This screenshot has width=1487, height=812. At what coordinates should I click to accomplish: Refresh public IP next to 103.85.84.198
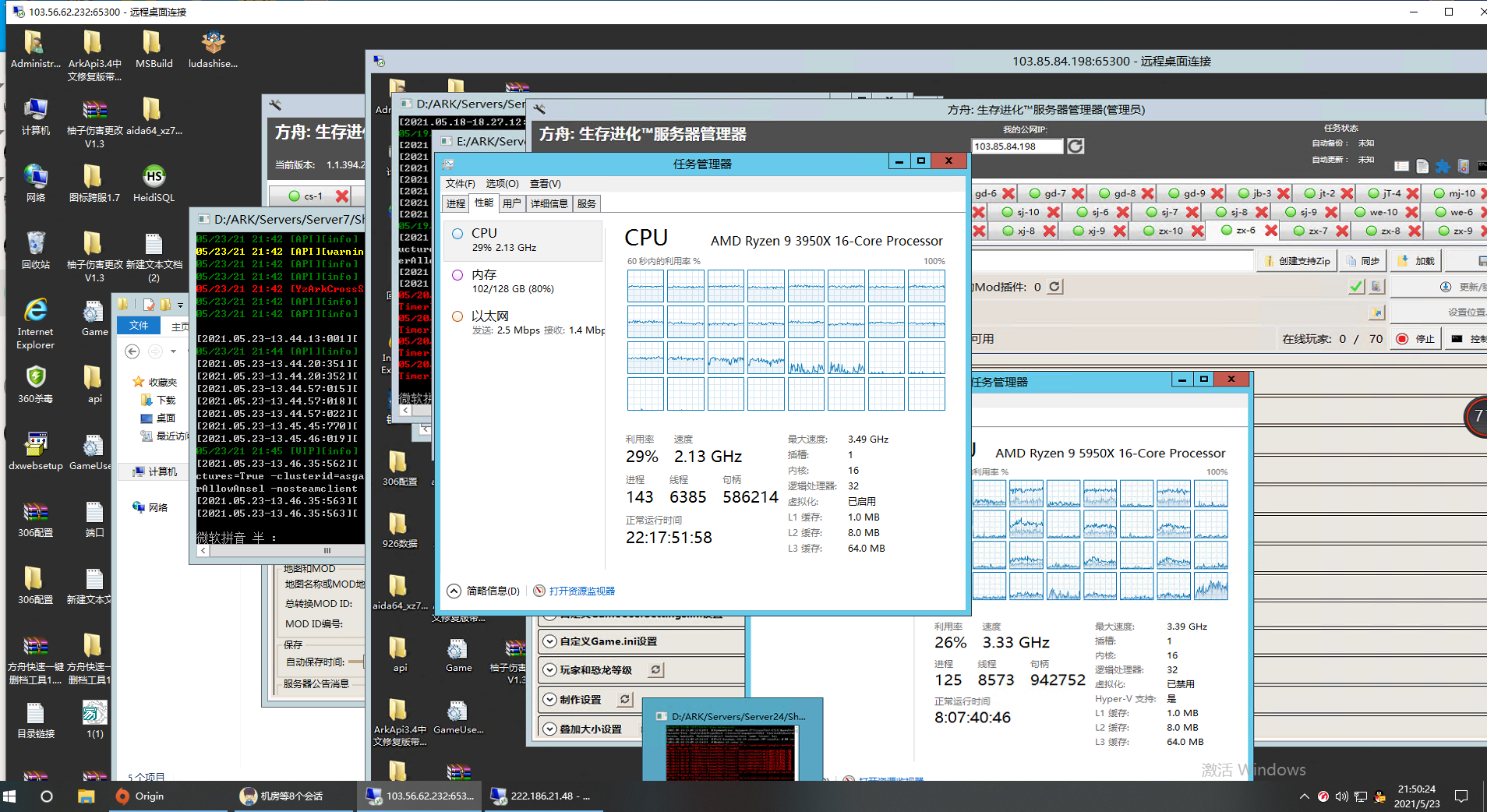(x=1076, y=146)
